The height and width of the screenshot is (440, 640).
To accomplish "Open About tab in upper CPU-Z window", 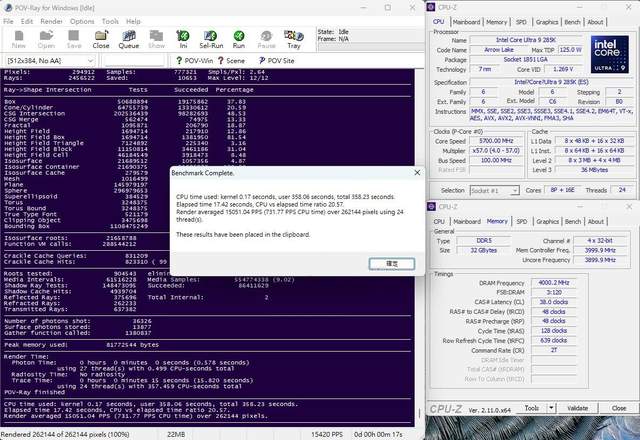I will [595, 22].
